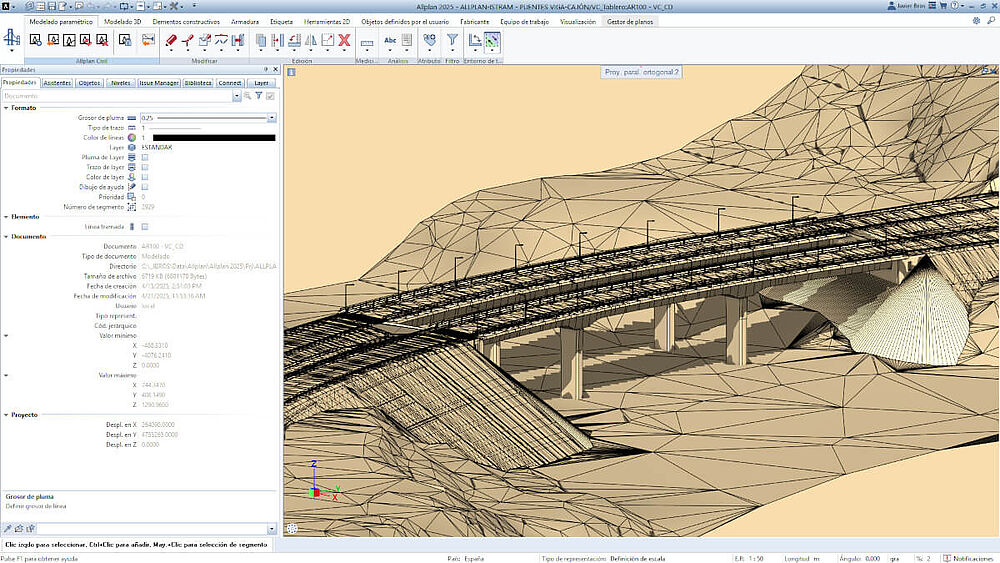Click filter funnel icon in Propiedades panel
1000x563 pixels.
coord(258,96)
